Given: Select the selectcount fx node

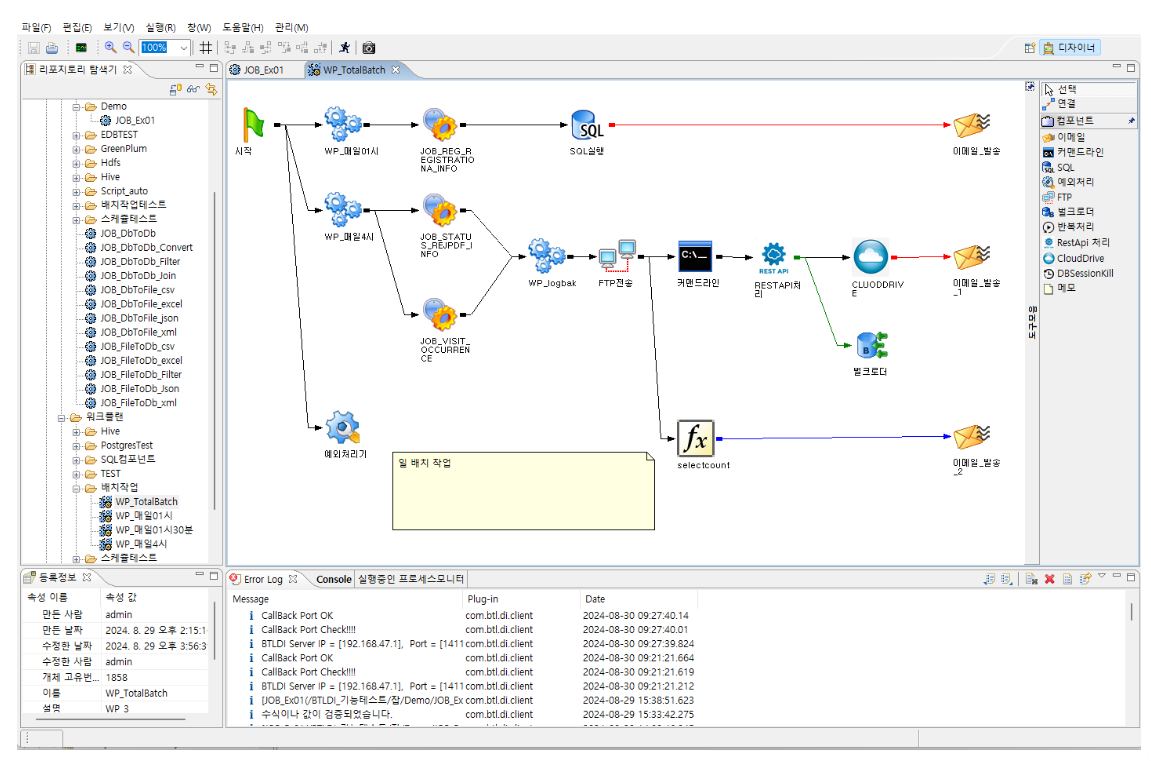Looking at the screenshot, I should pyautogui.click(x=695, y=438).
